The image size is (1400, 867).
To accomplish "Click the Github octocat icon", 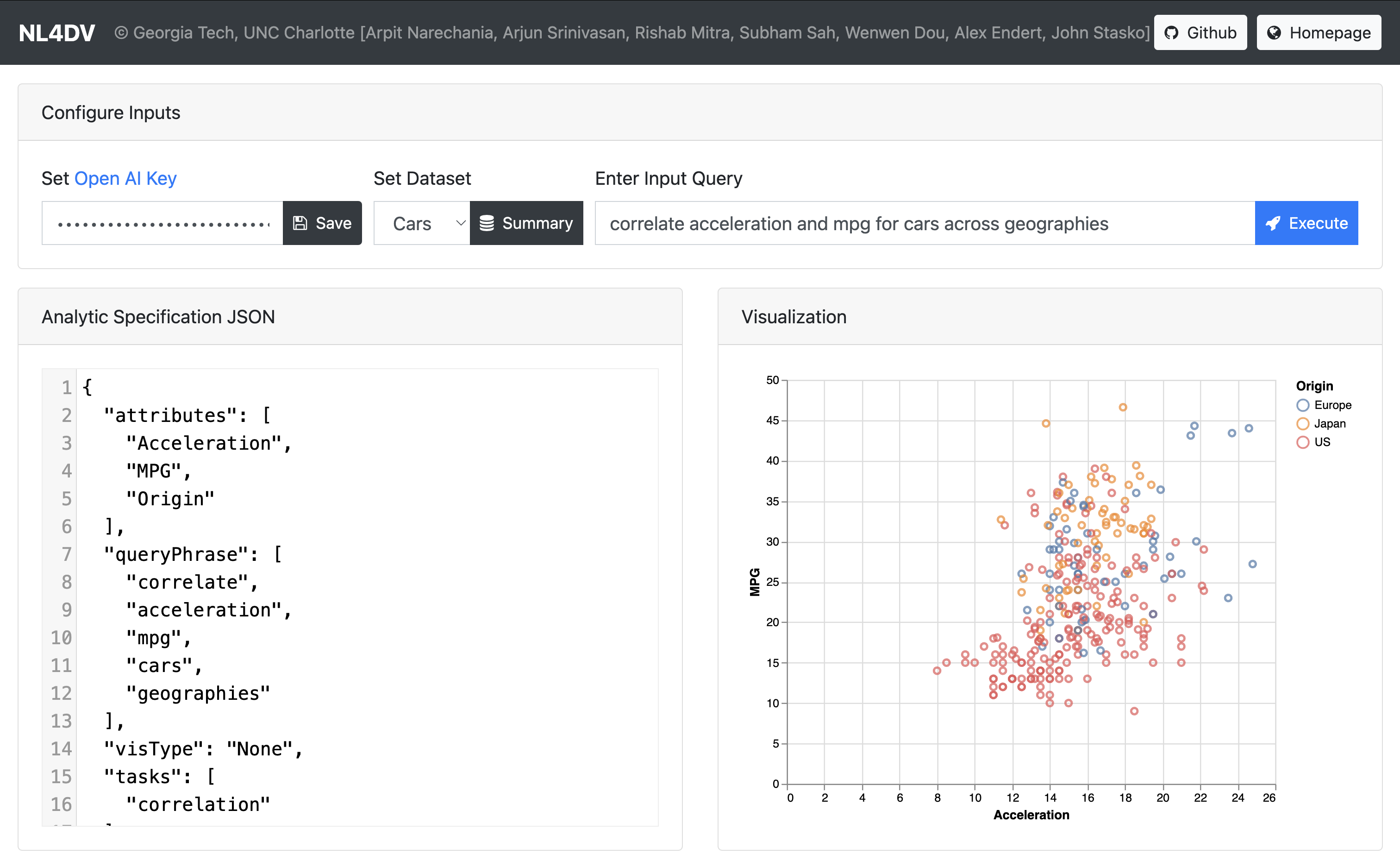I will click(1172, 33).
